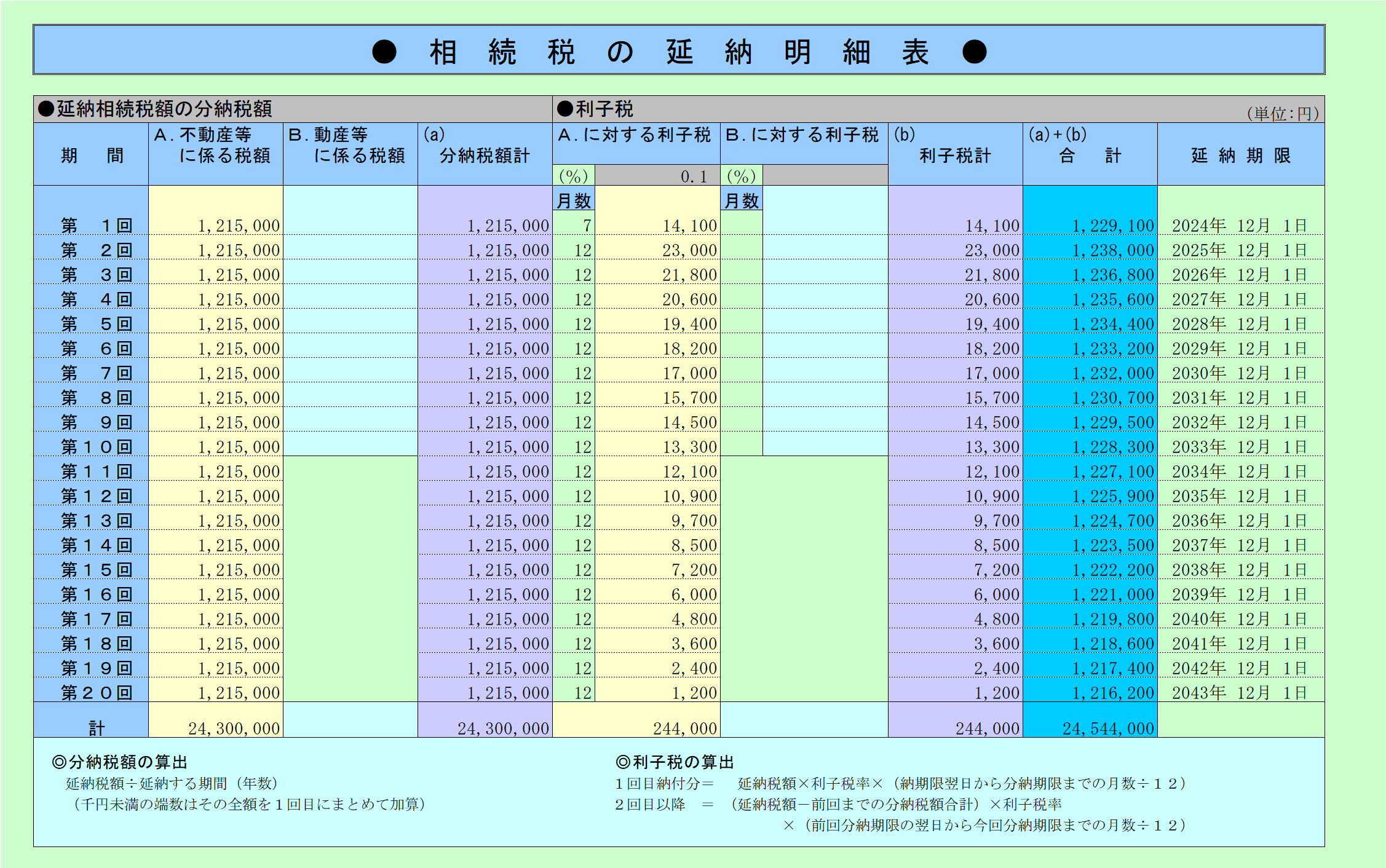1386x868 pixels.
Task: Click the ◎分納税額の算出 note heading
Action: (120, 762)
